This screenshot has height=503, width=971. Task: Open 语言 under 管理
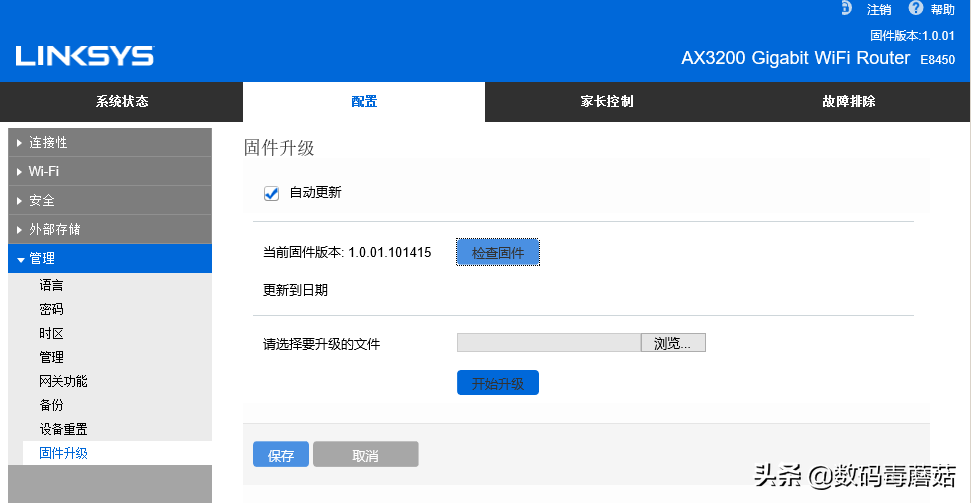pyautogui.click(x=51, y=286)
